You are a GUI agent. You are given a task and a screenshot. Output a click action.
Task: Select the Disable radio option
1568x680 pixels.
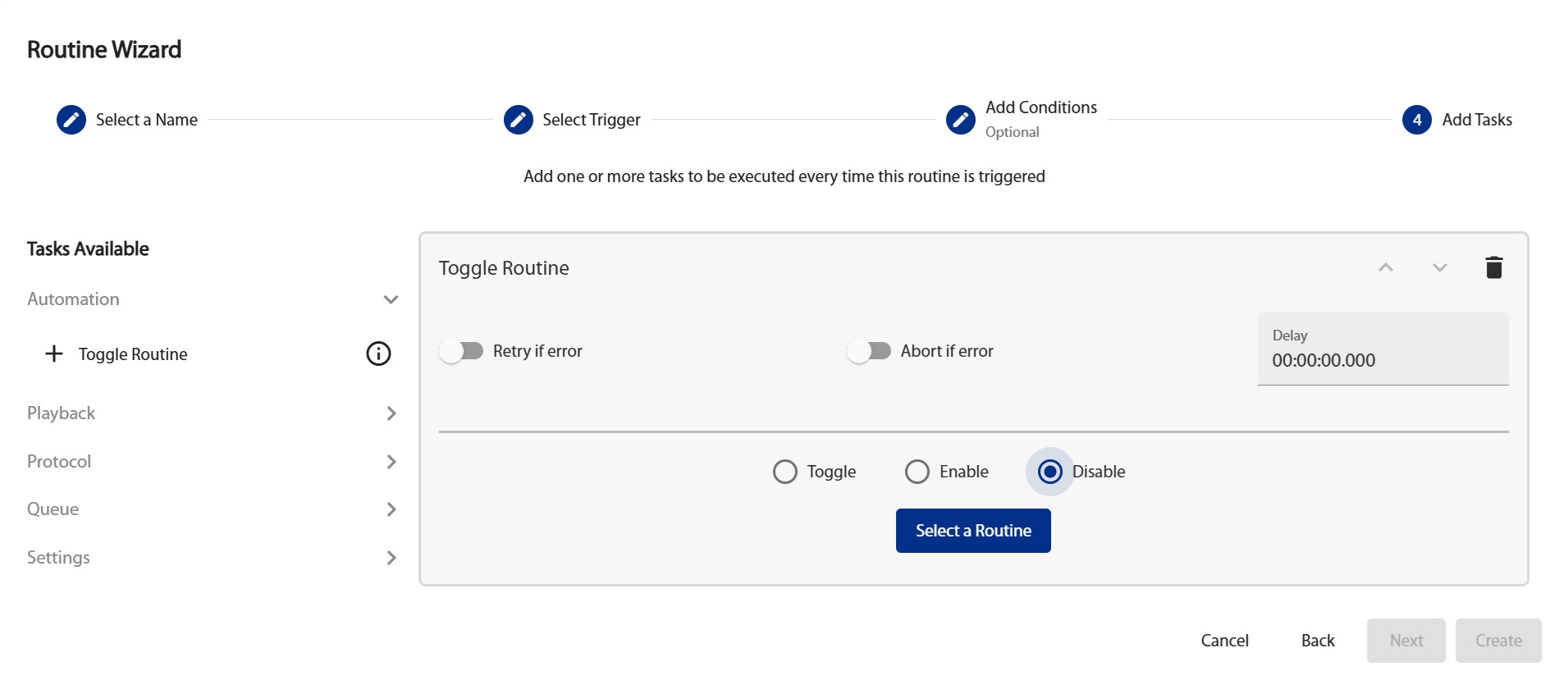(x=1050, y=472)
